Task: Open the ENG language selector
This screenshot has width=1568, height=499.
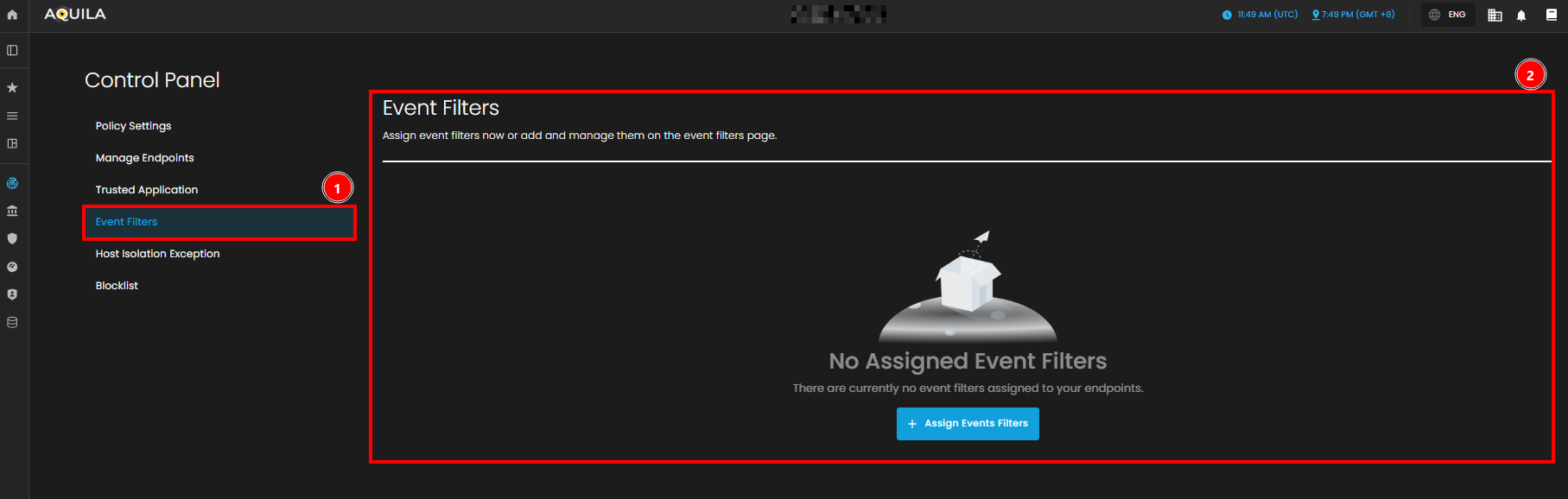Action: click(1448, 15)
